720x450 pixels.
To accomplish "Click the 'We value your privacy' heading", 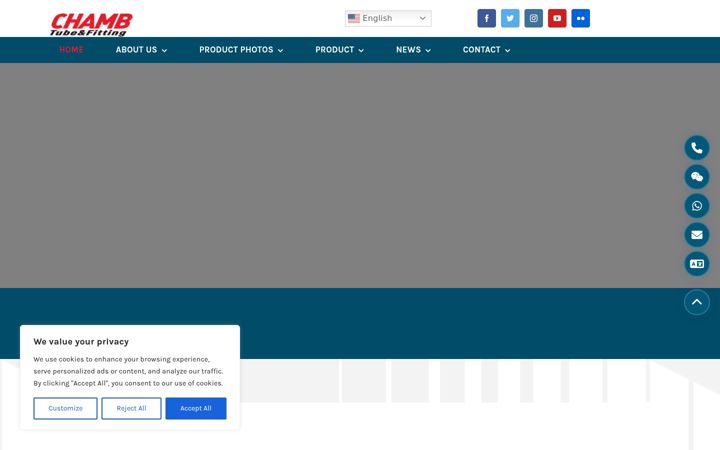I will click(x=81, y=342).
